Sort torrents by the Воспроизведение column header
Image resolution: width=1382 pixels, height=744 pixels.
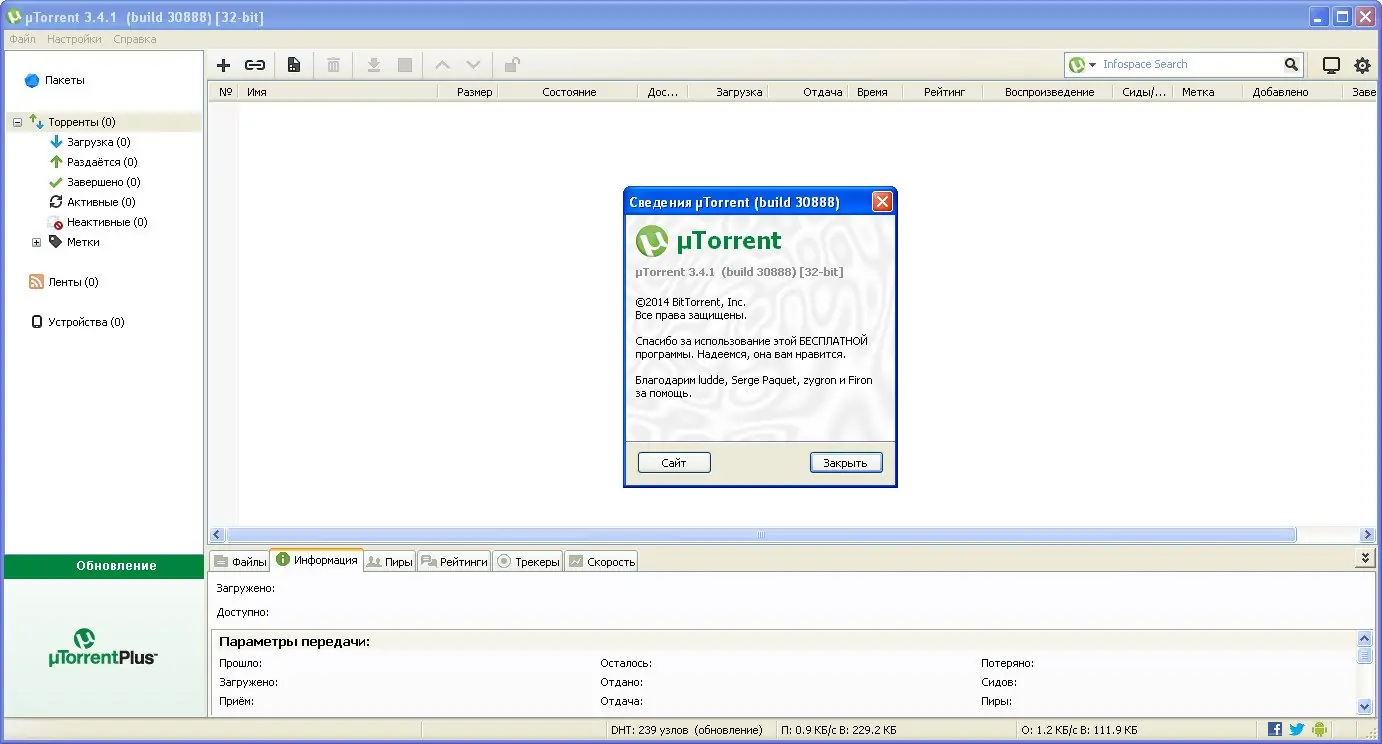click(1049, 92)
